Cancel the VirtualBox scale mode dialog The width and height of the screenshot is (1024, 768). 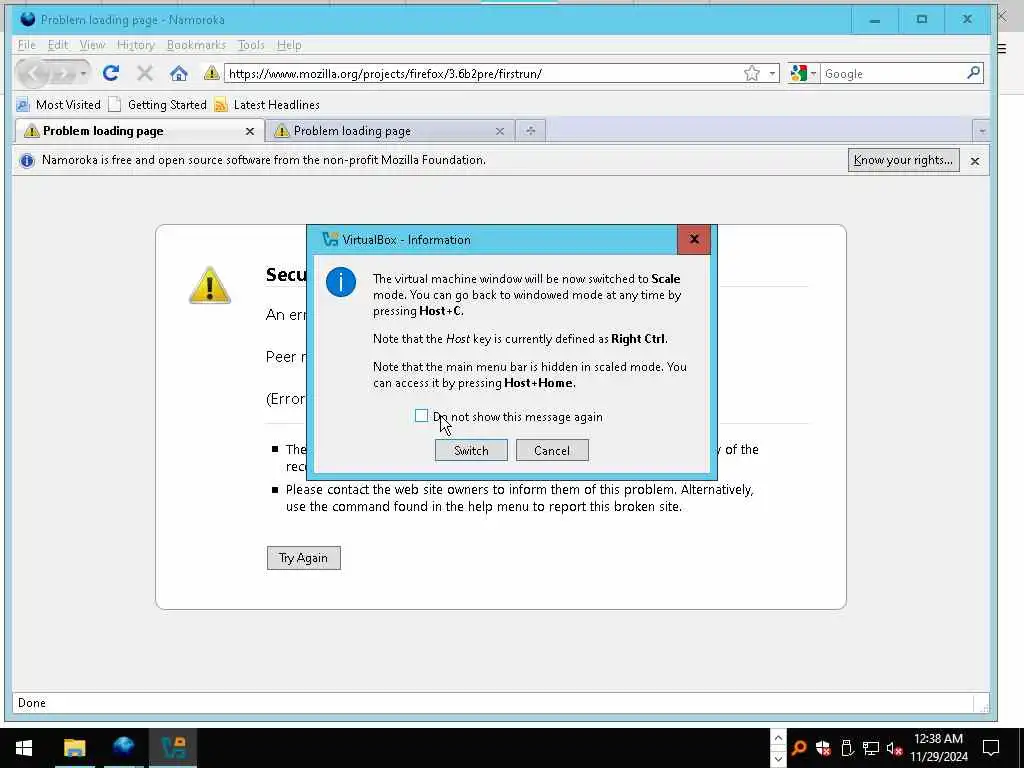coord(552,450)
